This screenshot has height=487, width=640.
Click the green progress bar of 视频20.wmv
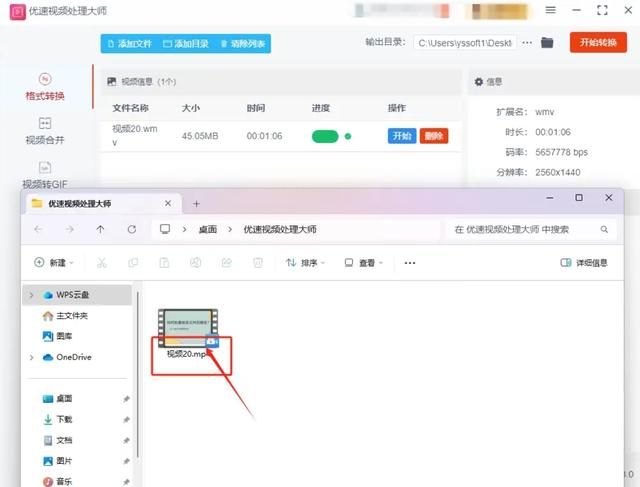325,136
